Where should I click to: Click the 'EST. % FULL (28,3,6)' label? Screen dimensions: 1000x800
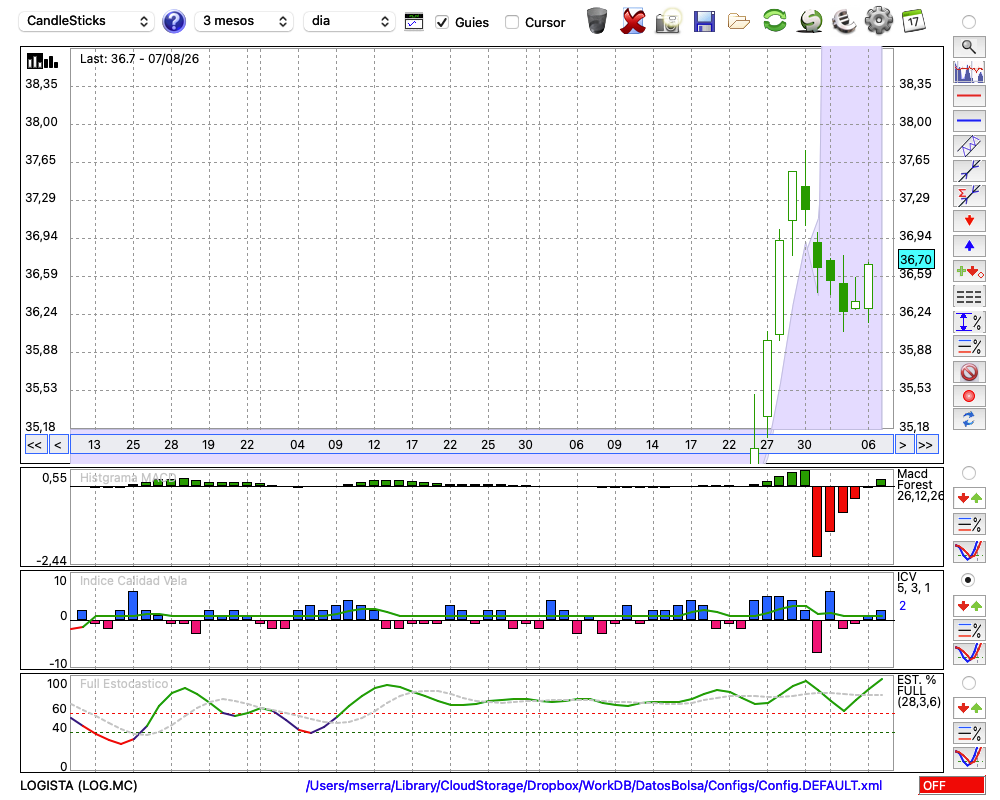click(918, 691)
